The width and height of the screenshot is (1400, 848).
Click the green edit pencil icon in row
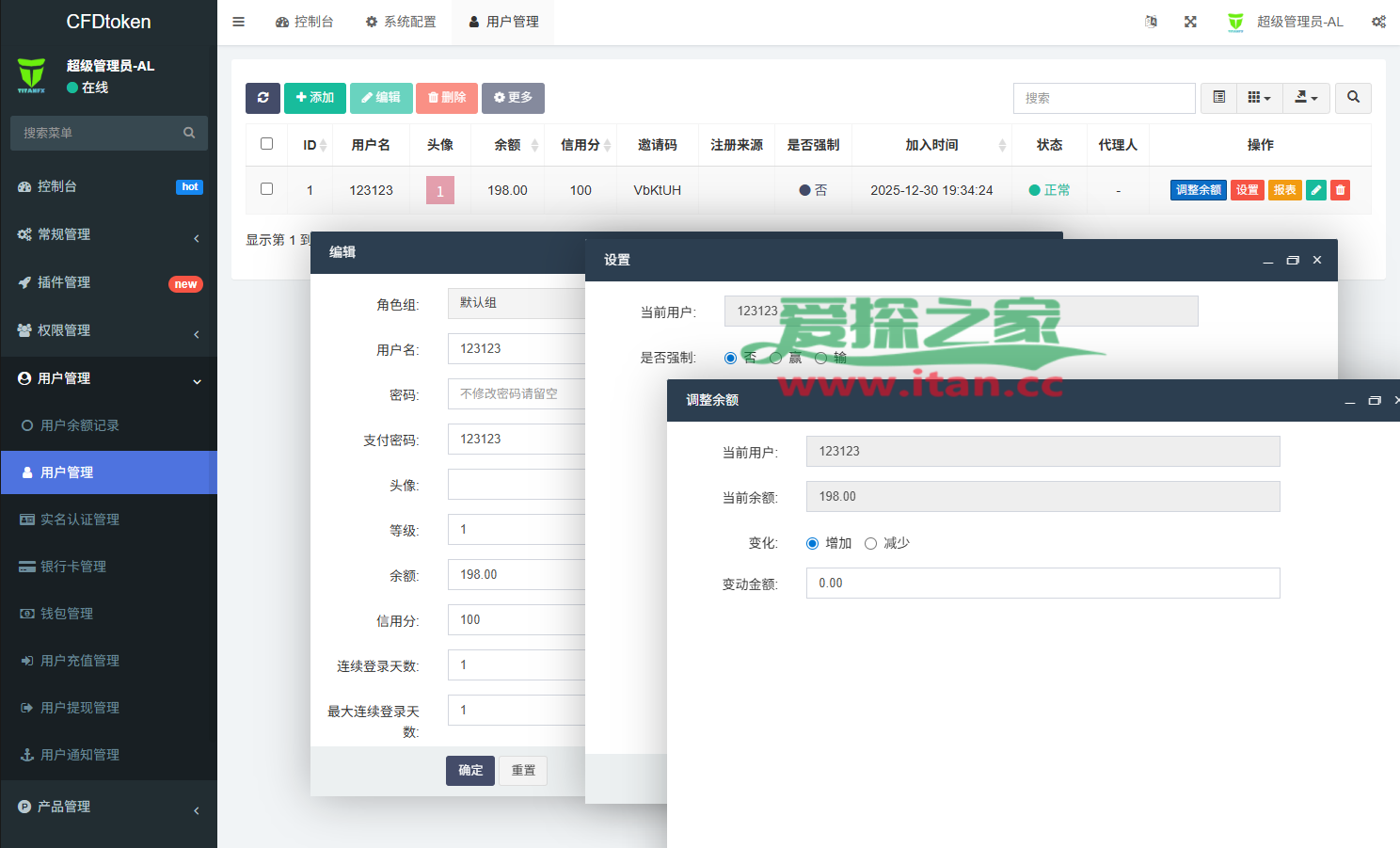[1316, 190]
